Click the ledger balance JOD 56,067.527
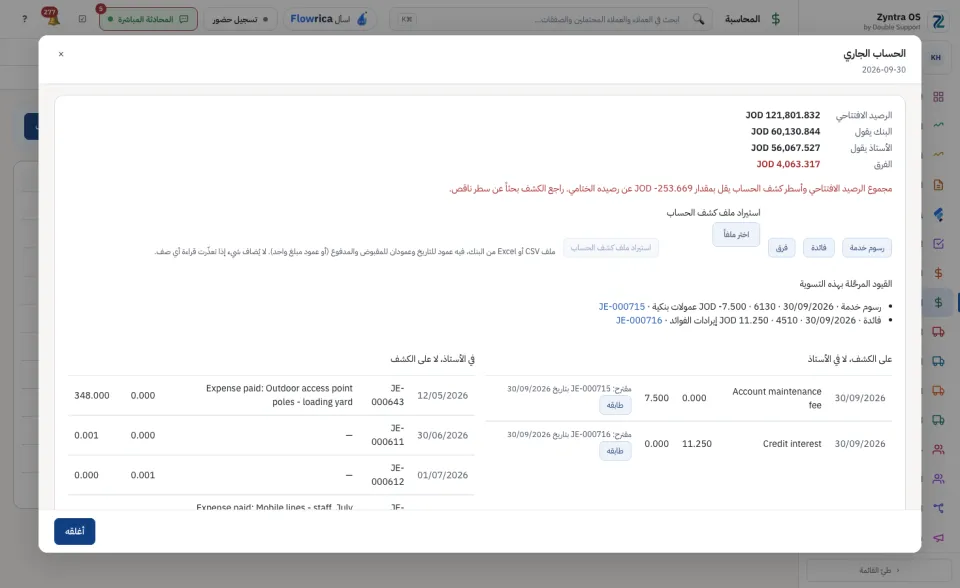960x588 pixels. [786, 148]
